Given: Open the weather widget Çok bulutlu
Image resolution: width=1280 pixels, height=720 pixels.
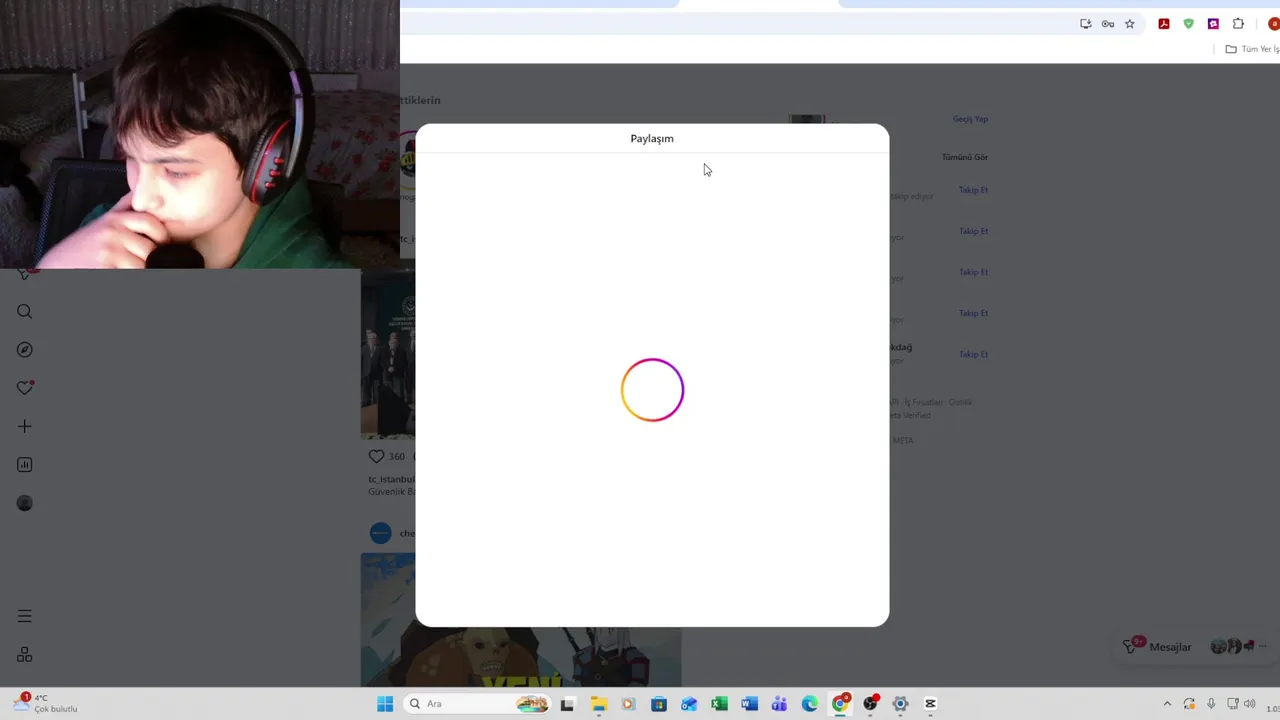Looking at the screenshot, I should tap(45, 703).
